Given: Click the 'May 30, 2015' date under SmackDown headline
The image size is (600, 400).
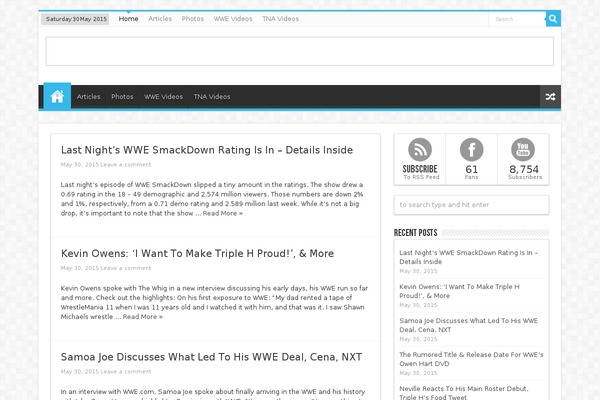Looking at the screenshot, I should tap(80, 165).
